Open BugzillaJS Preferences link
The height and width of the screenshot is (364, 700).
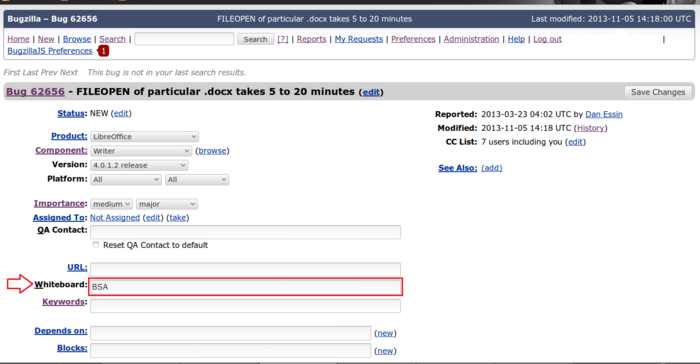coord(50,51)
